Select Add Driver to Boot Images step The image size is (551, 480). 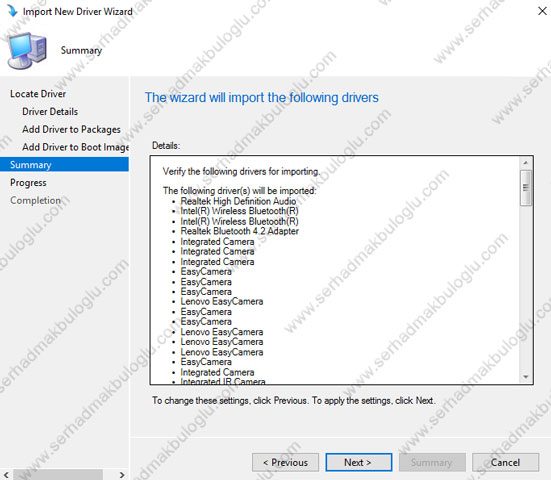76,147
